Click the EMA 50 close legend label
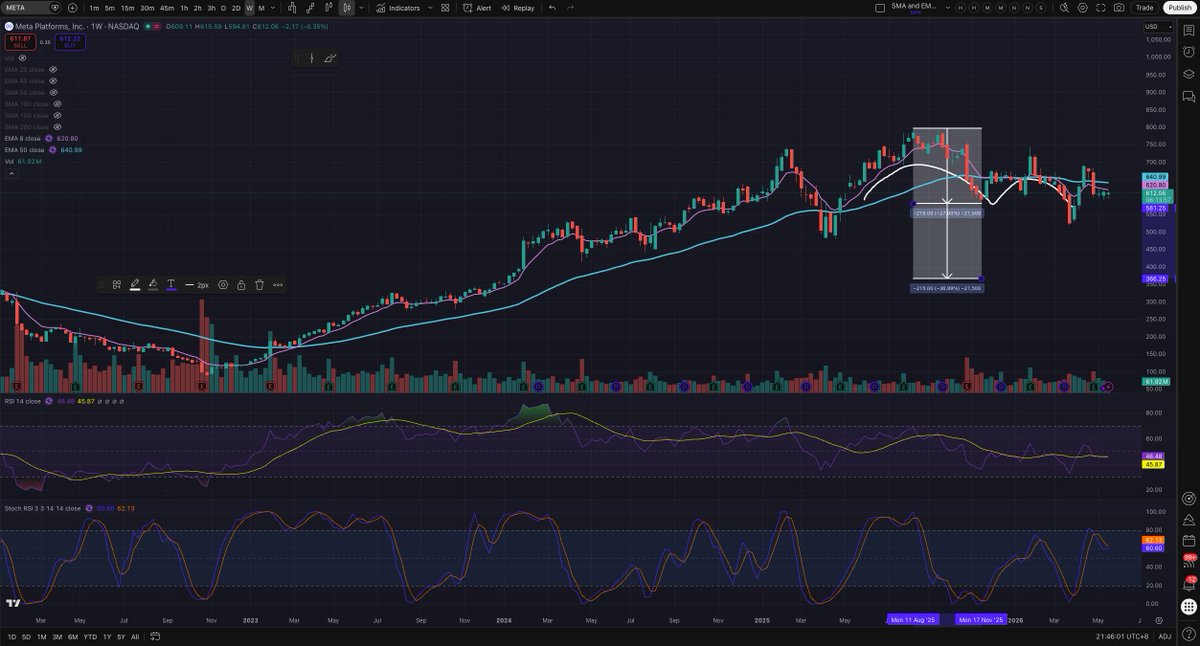1200x646 pixels. click(x=24, y=150)
